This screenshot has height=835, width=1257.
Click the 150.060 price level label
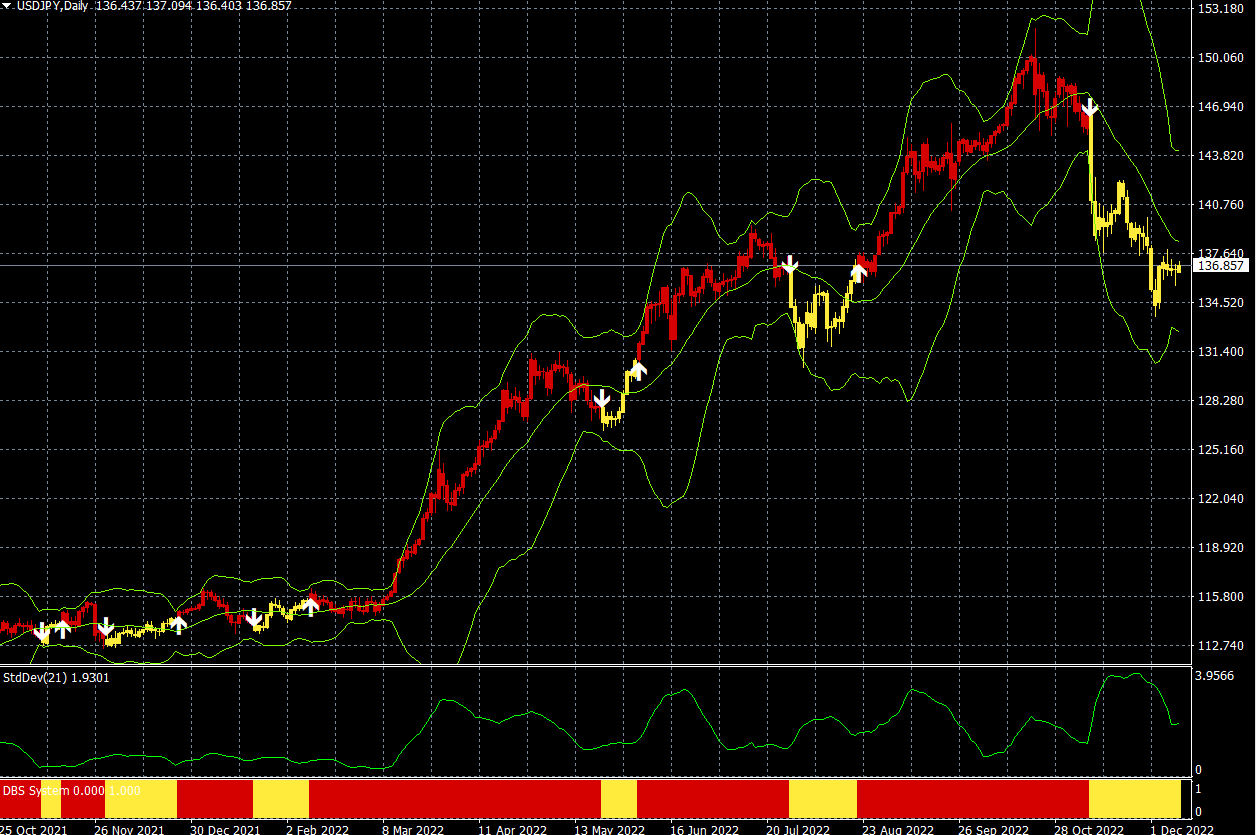click(x=1221, y=58)
